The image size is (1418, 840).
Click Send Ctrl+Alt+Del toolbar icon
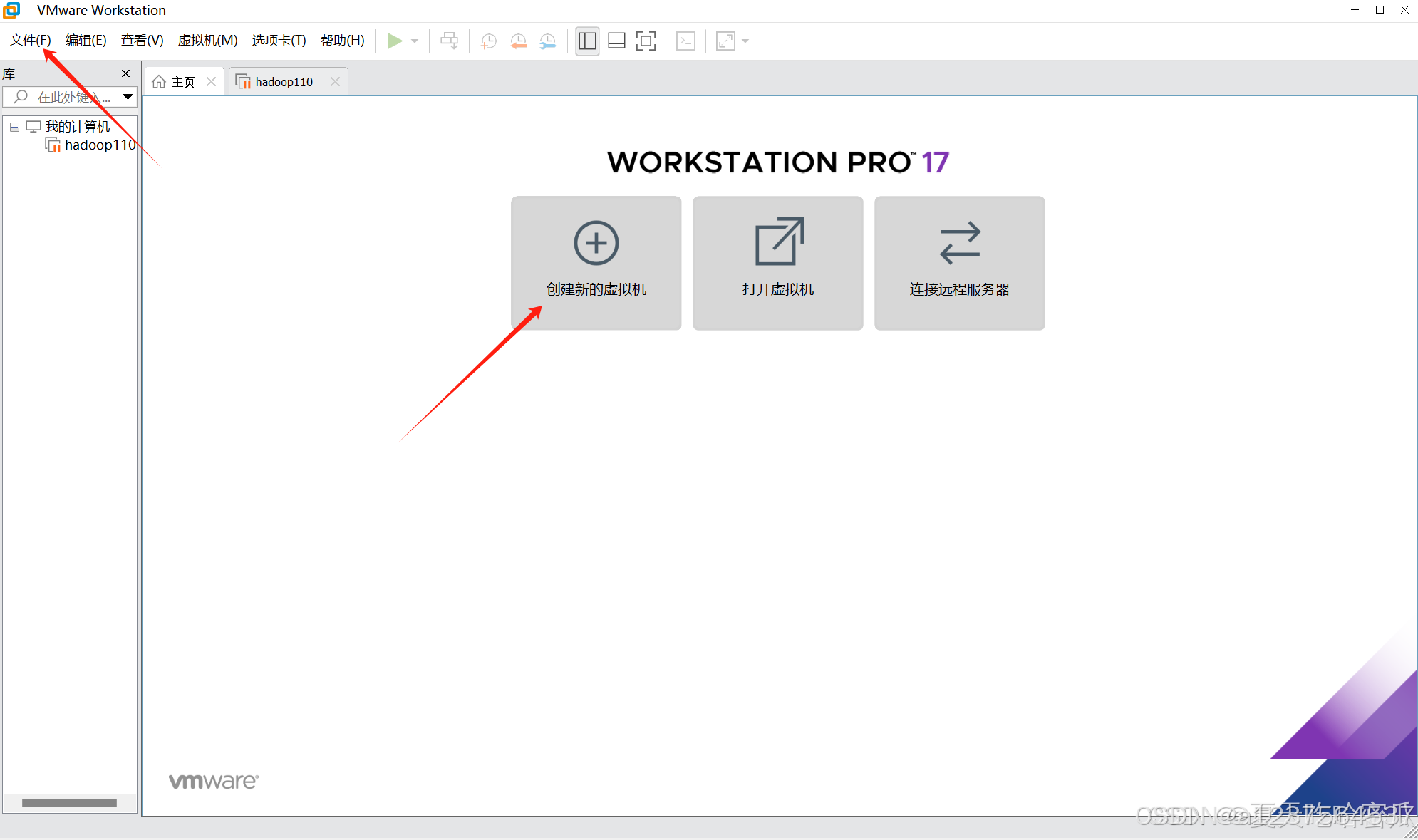(449, 41)
